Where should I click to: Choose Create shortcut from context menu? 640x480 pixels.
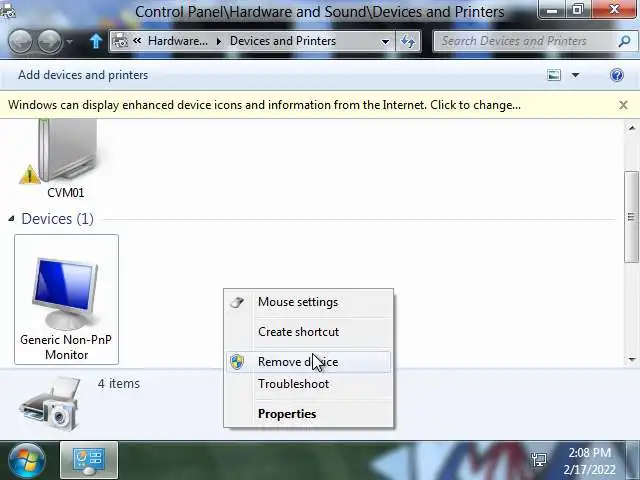click(x=308, y=332)
